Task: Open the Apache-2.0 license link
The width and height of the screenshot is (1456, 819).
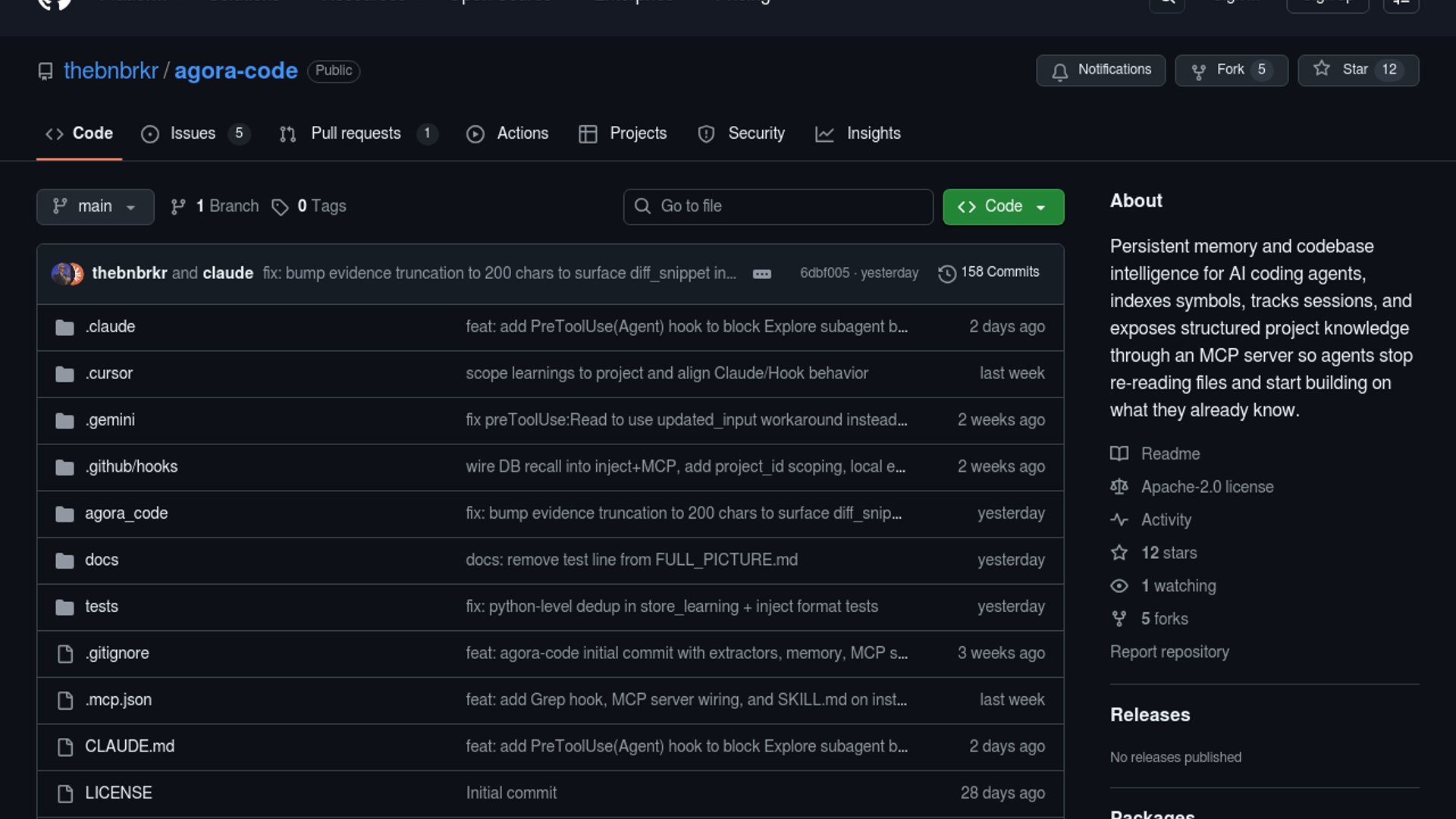Action: (1207, 487)
